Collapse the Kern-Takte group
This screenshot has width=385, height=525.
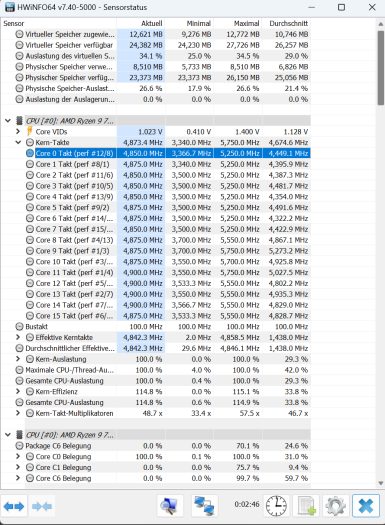coord(18,142)
